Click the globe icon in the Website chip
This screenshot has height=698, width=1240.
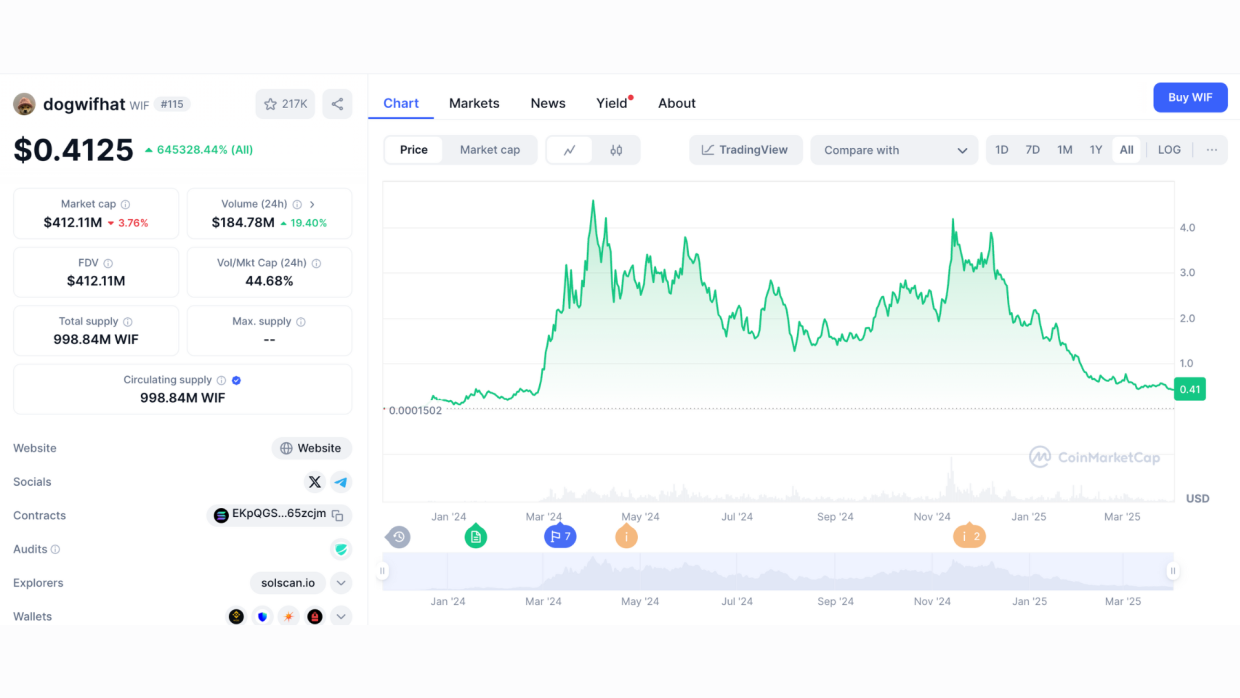coord(286,448)
